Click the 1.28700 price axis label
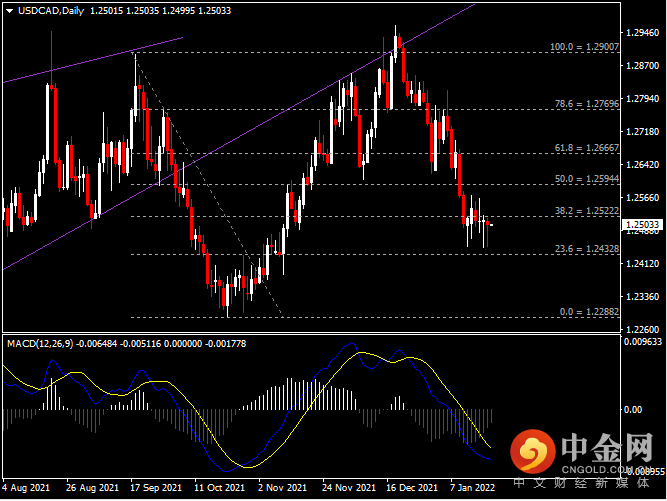 click(643, 65)
